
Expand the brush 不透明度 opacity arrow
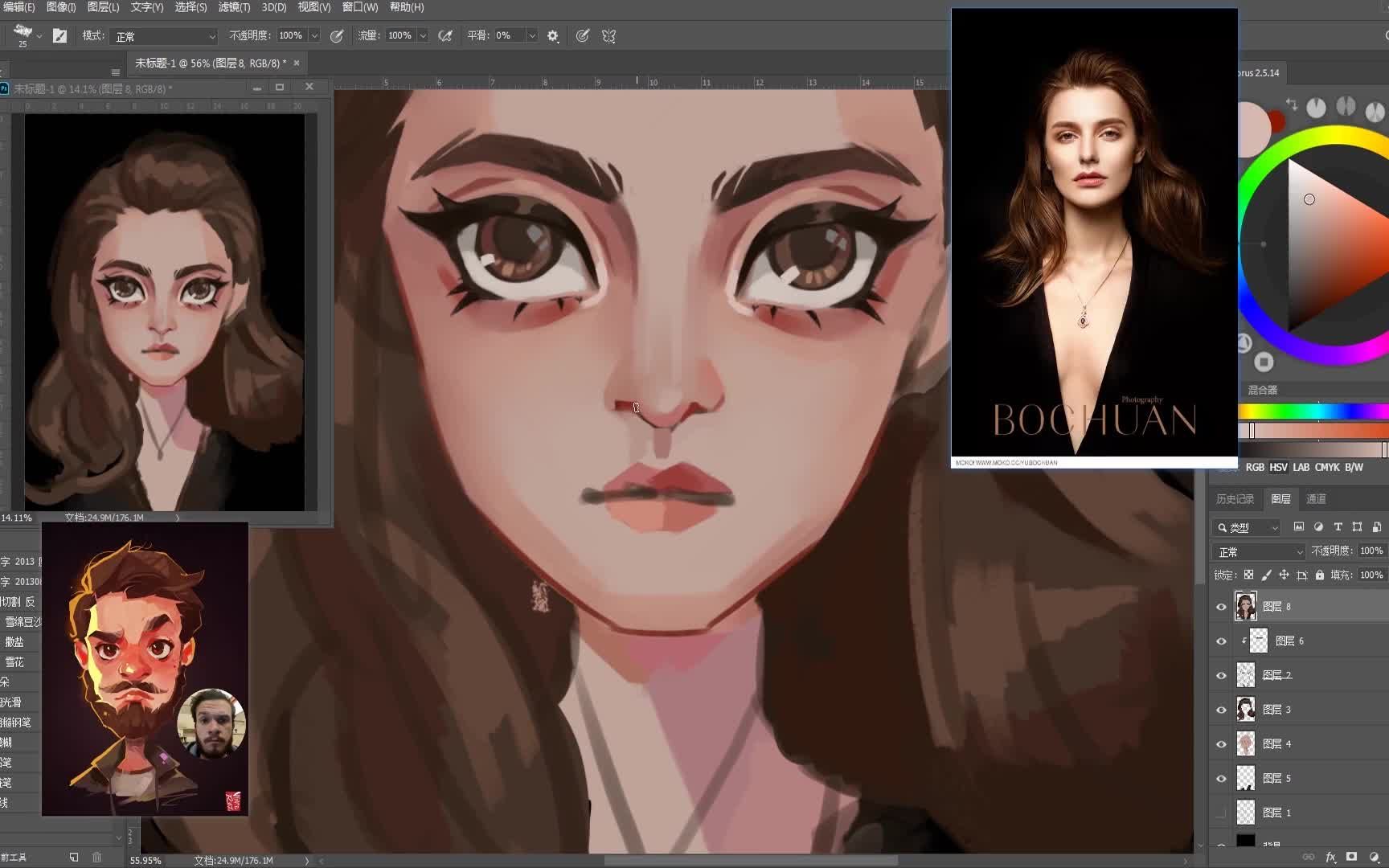(314, 36)
